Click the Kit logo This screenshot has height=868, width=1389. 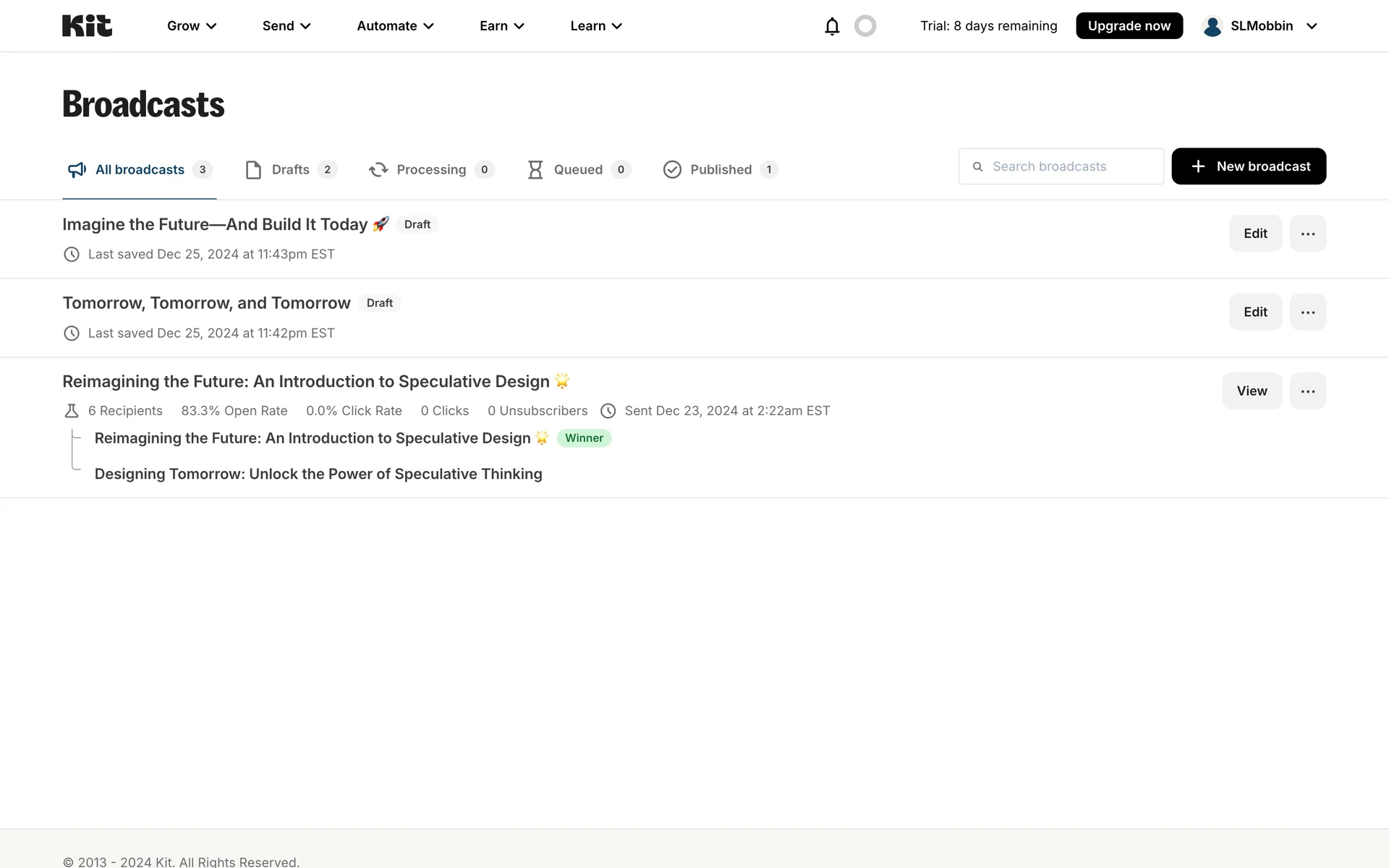[x=87, y=26]
